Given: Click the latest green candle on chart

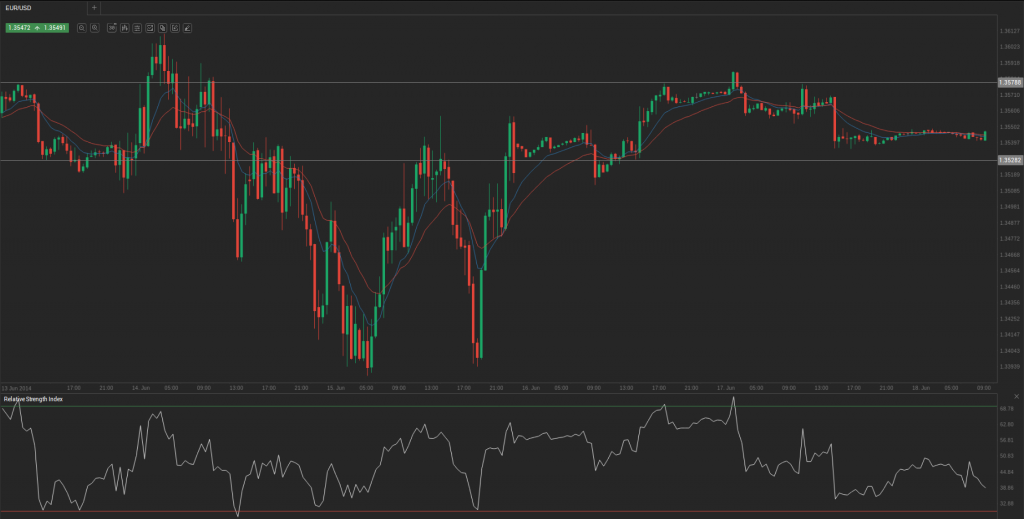Looking at the screenshot, I should click(985, 135).
